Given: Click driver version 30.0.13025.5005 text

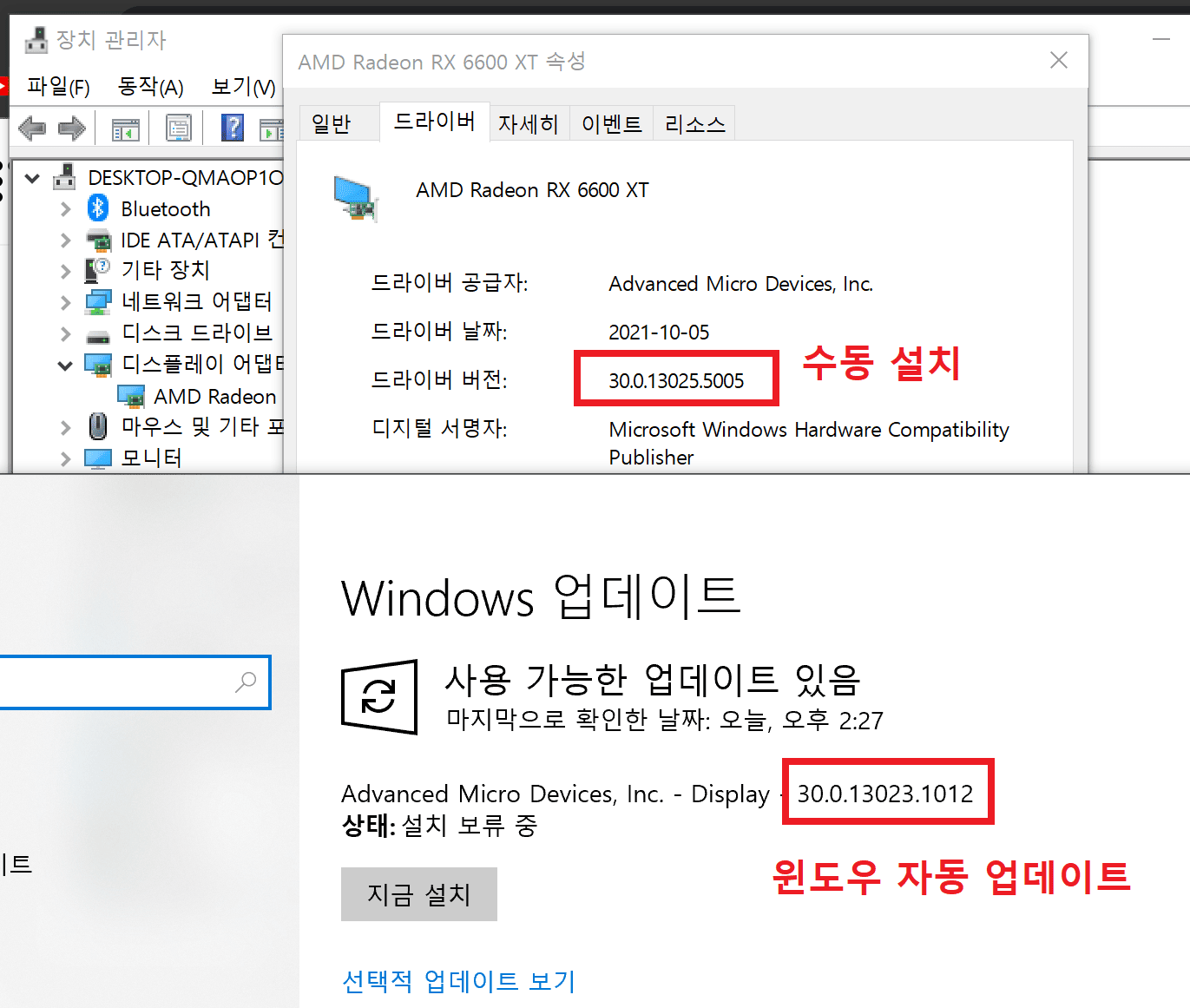Looking at the screenshot, I should click(676, 381).
